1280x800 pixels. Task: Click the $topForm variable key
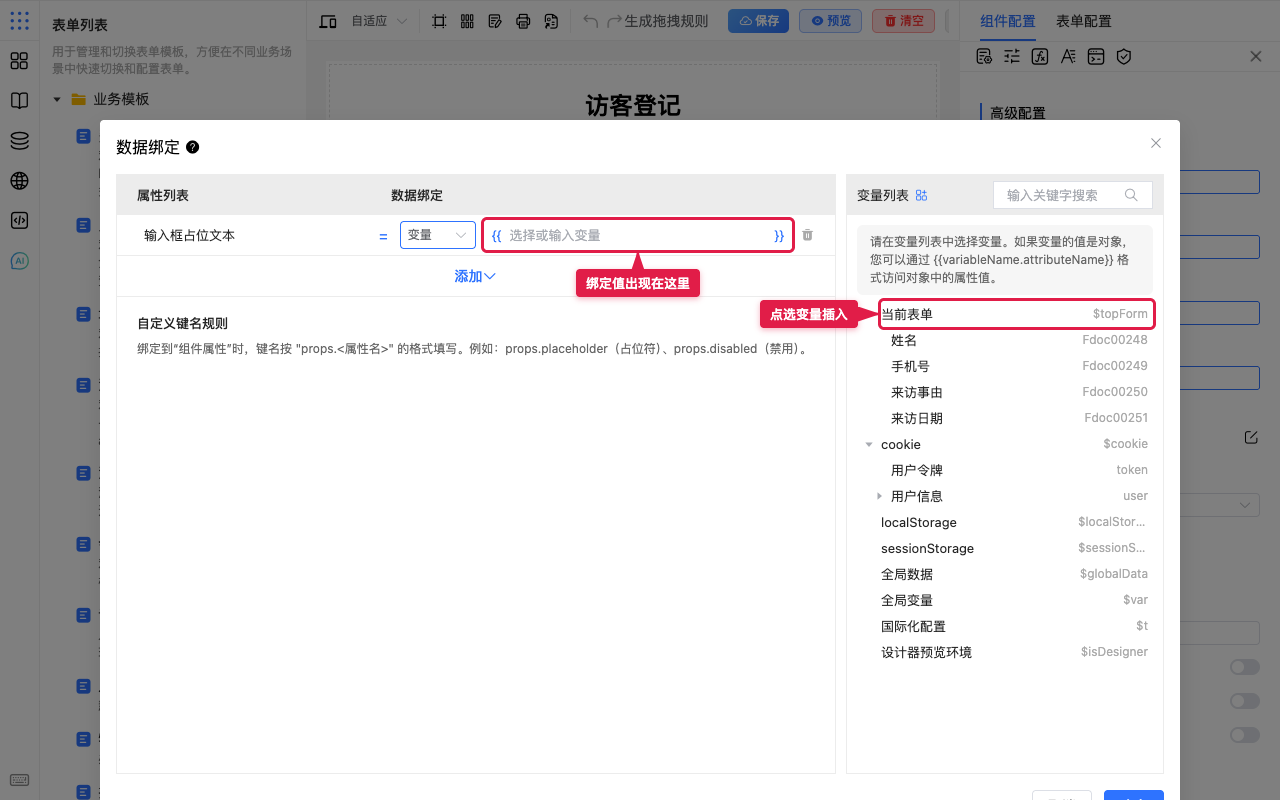[x=1120, y=314]
